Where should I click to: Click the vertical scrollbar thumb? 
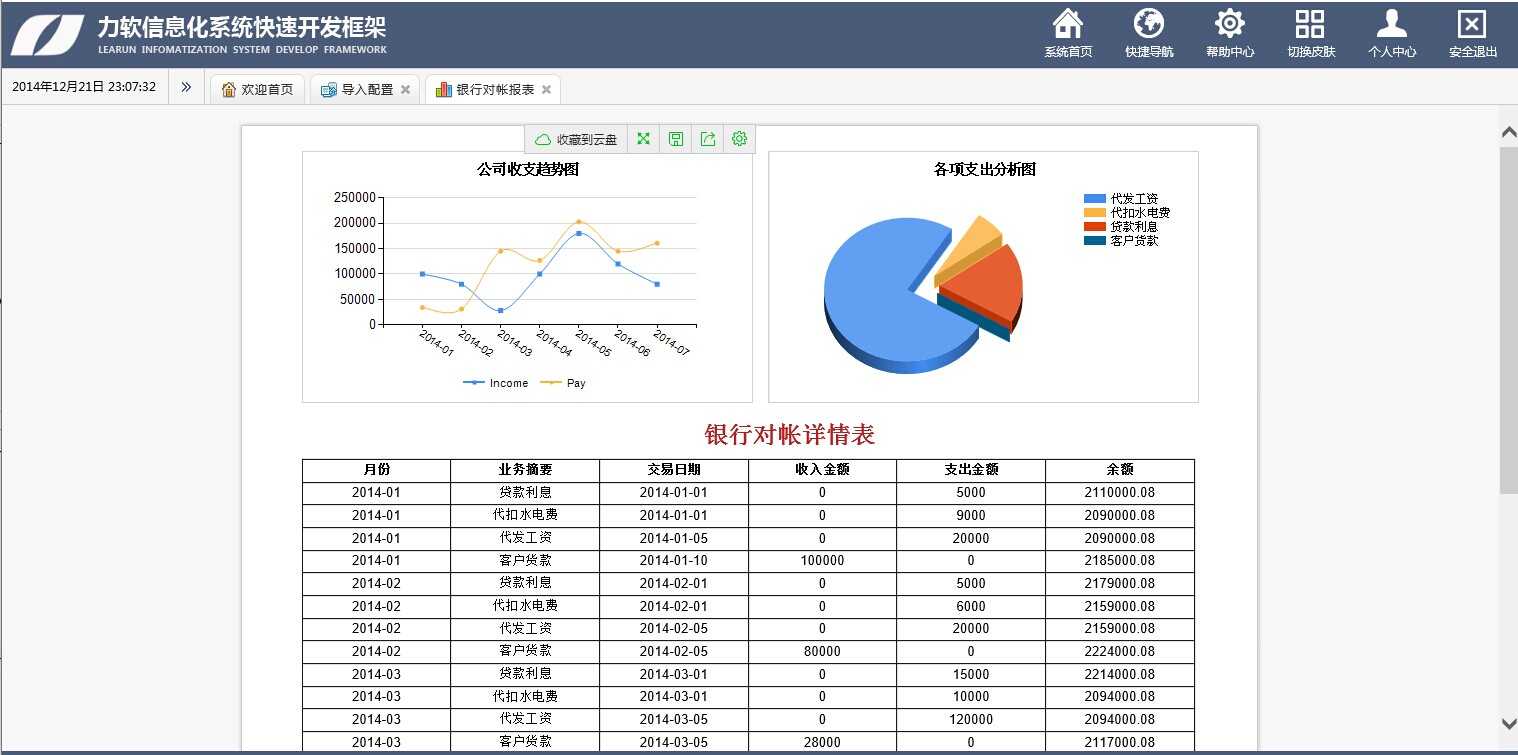(1509, 320)
